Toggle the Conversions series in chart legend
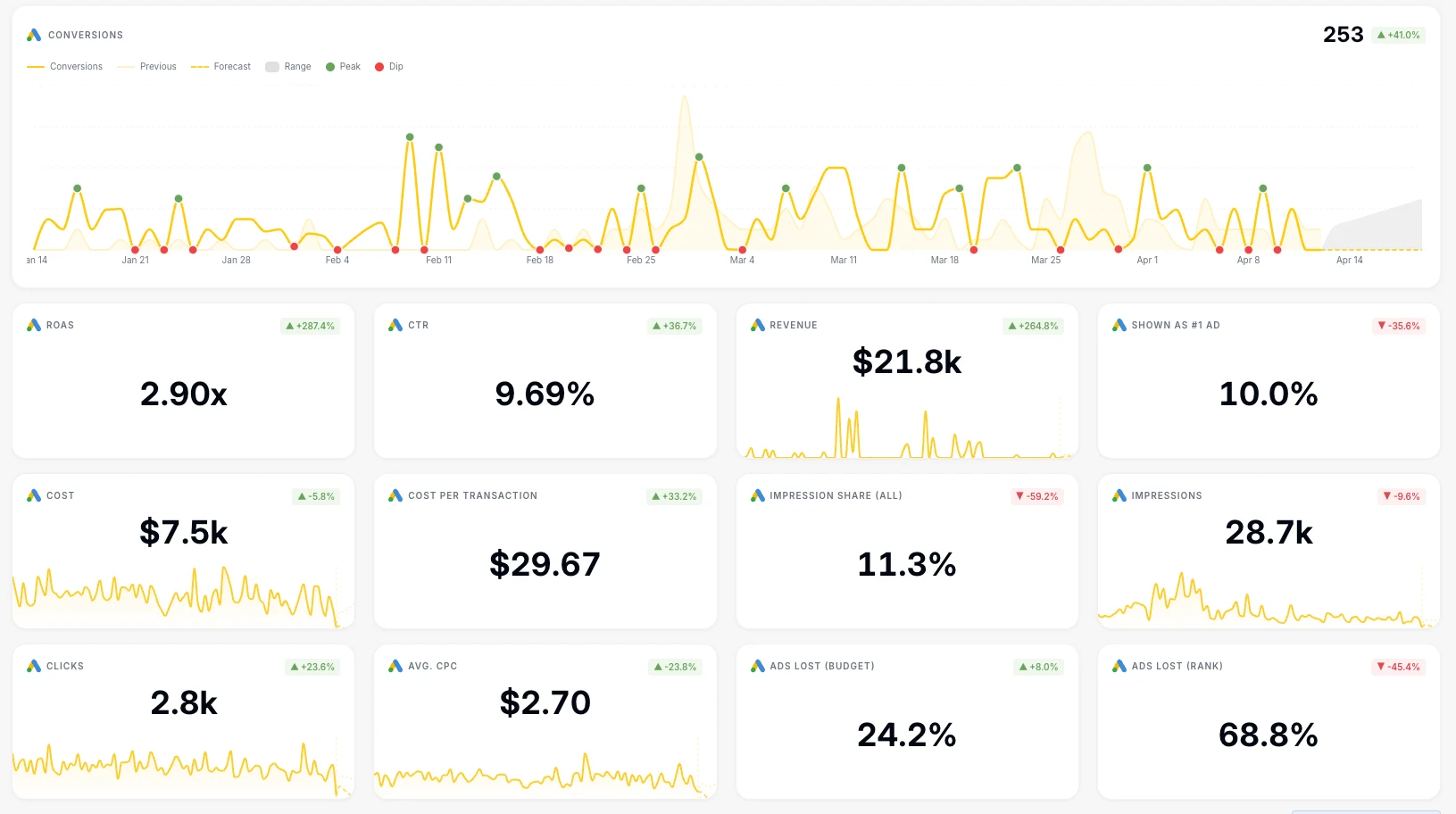 click(65, 67)
